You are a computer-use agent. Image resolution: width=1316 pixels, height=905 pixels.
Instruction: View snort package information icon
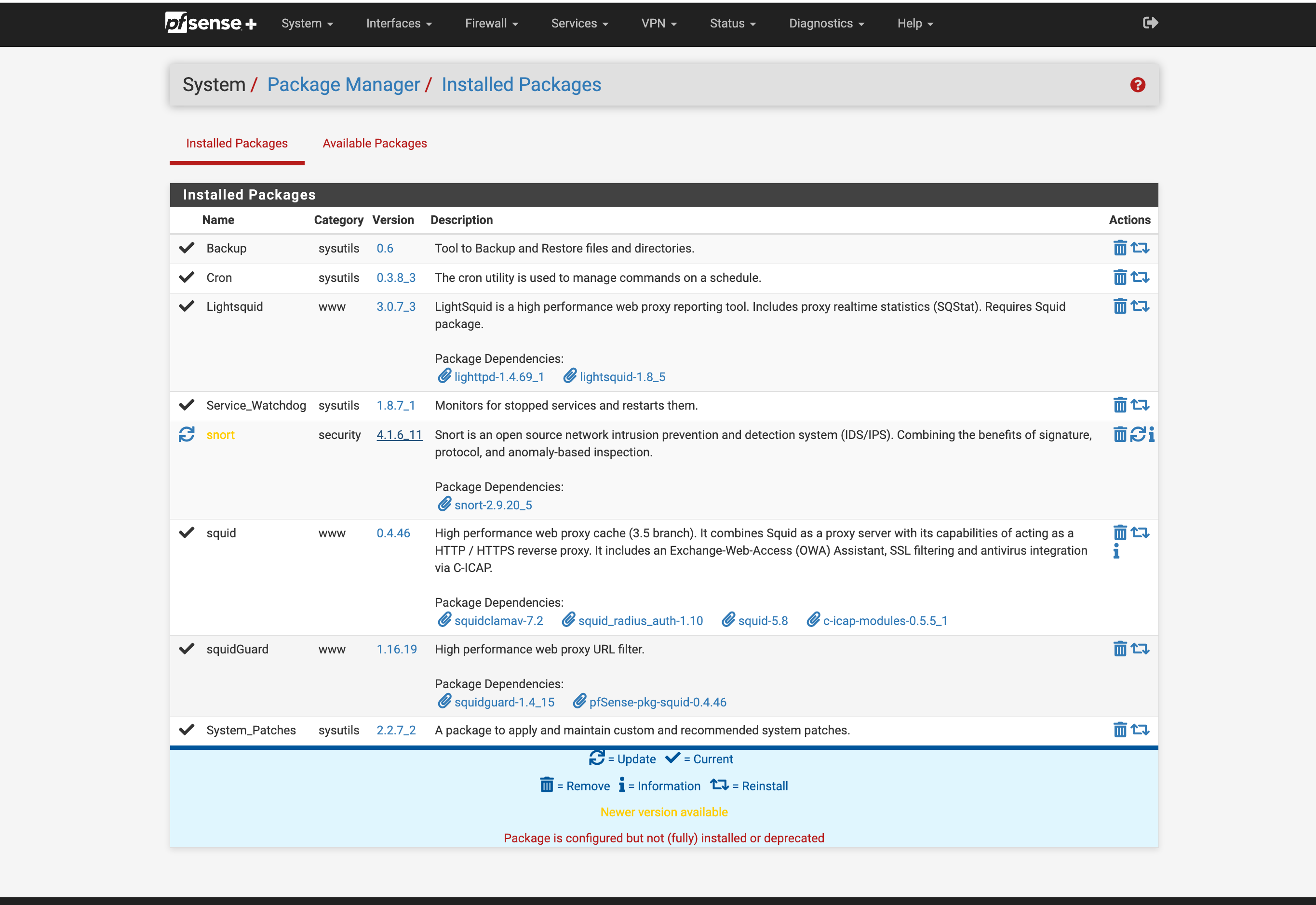pyautogui.click(x=1151, y=435)
